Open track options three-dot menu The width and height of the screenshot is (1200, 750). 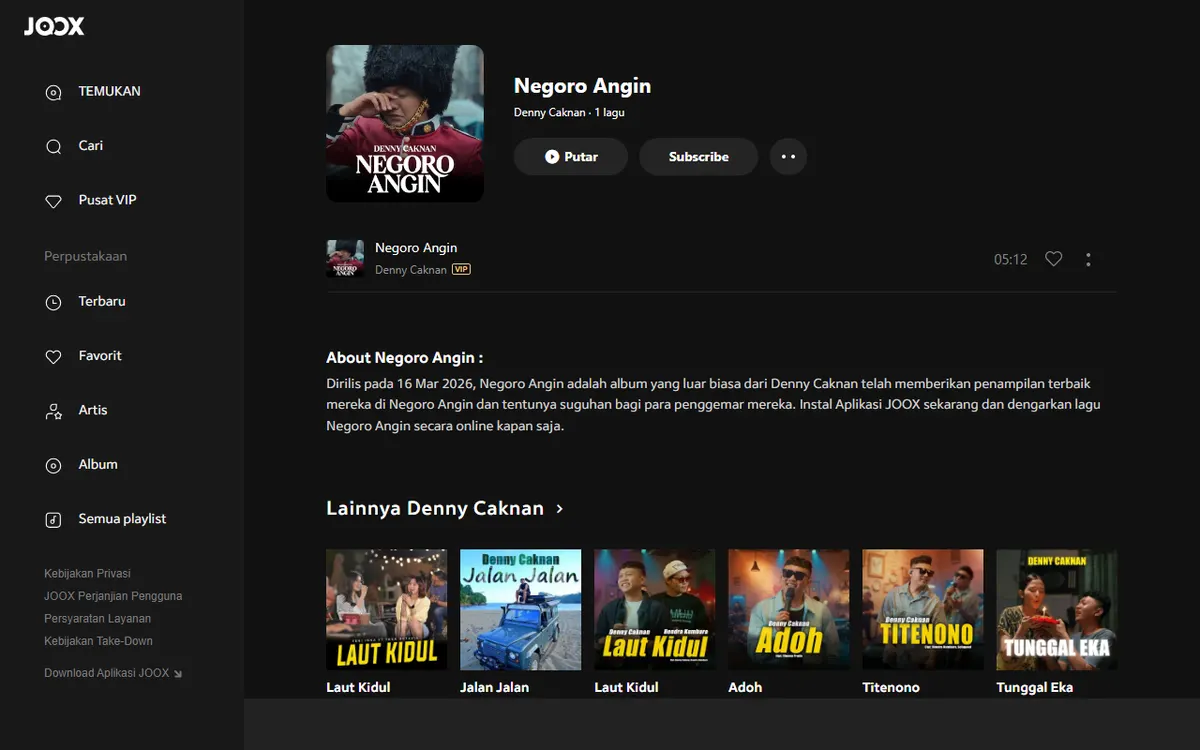[1088, 259]
